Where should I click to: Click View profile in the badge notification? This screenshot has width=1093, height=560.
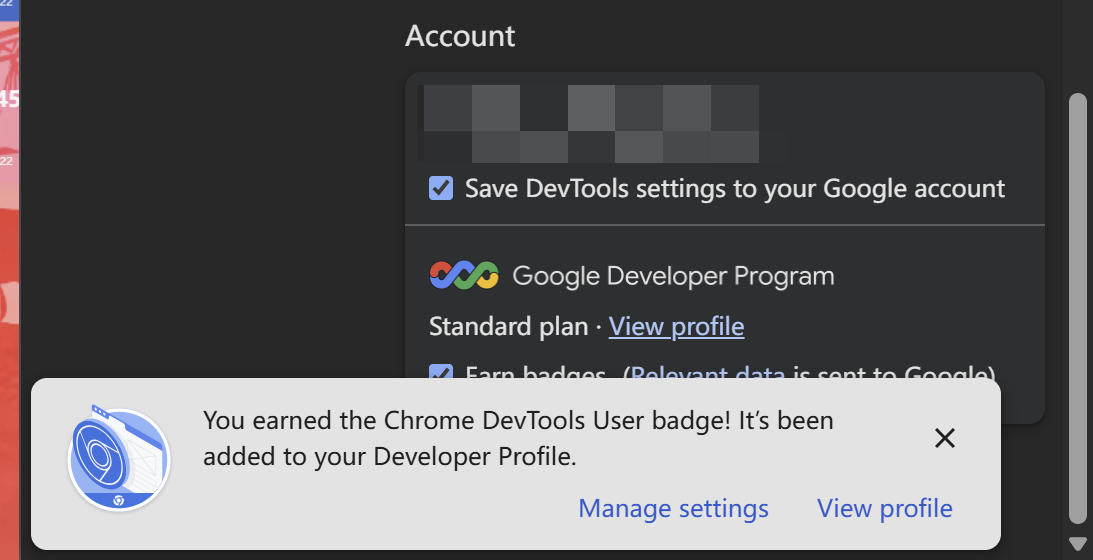click(884, 508)
